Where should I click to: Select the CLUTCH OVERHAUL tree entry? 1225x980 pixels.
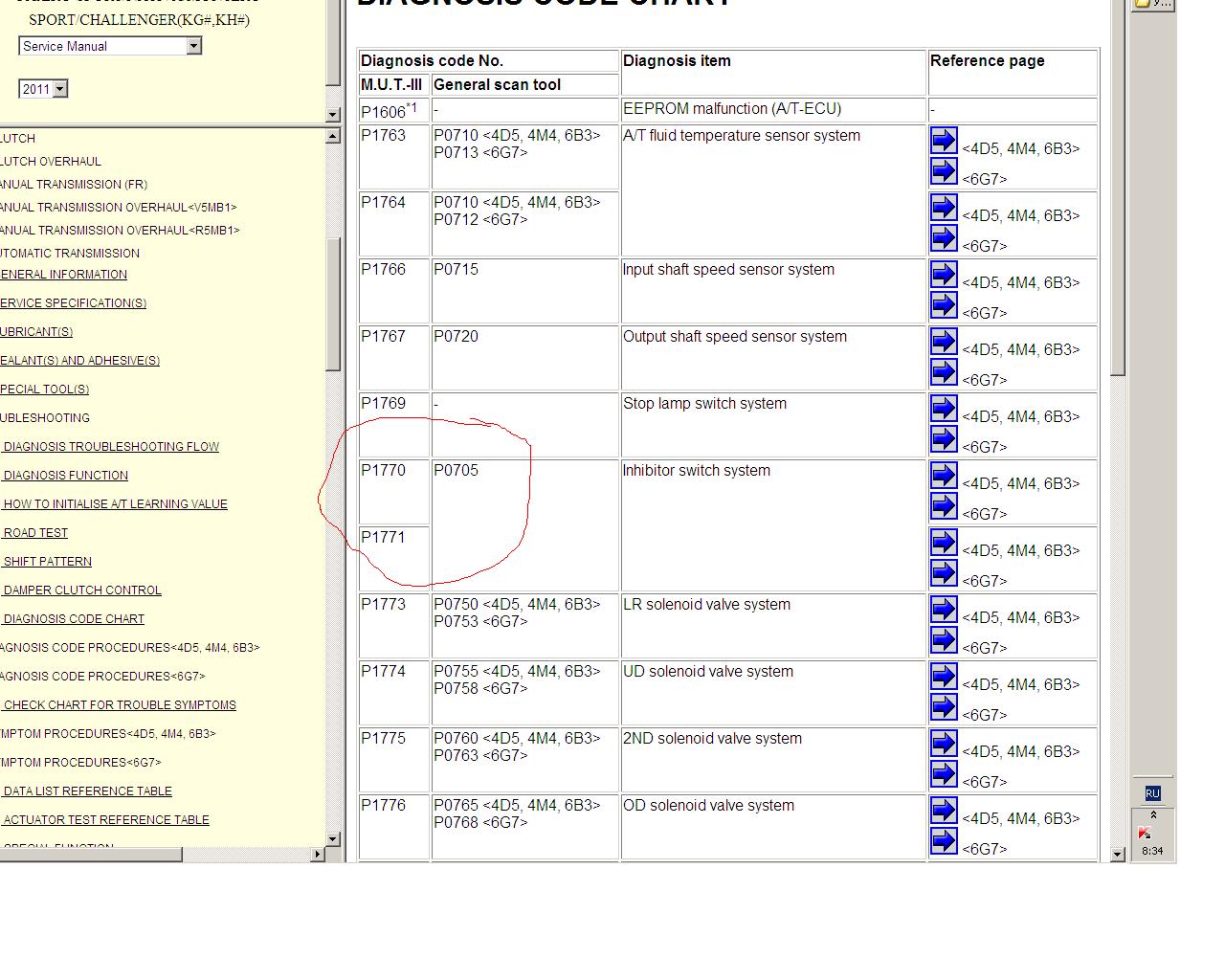(51, 162)
